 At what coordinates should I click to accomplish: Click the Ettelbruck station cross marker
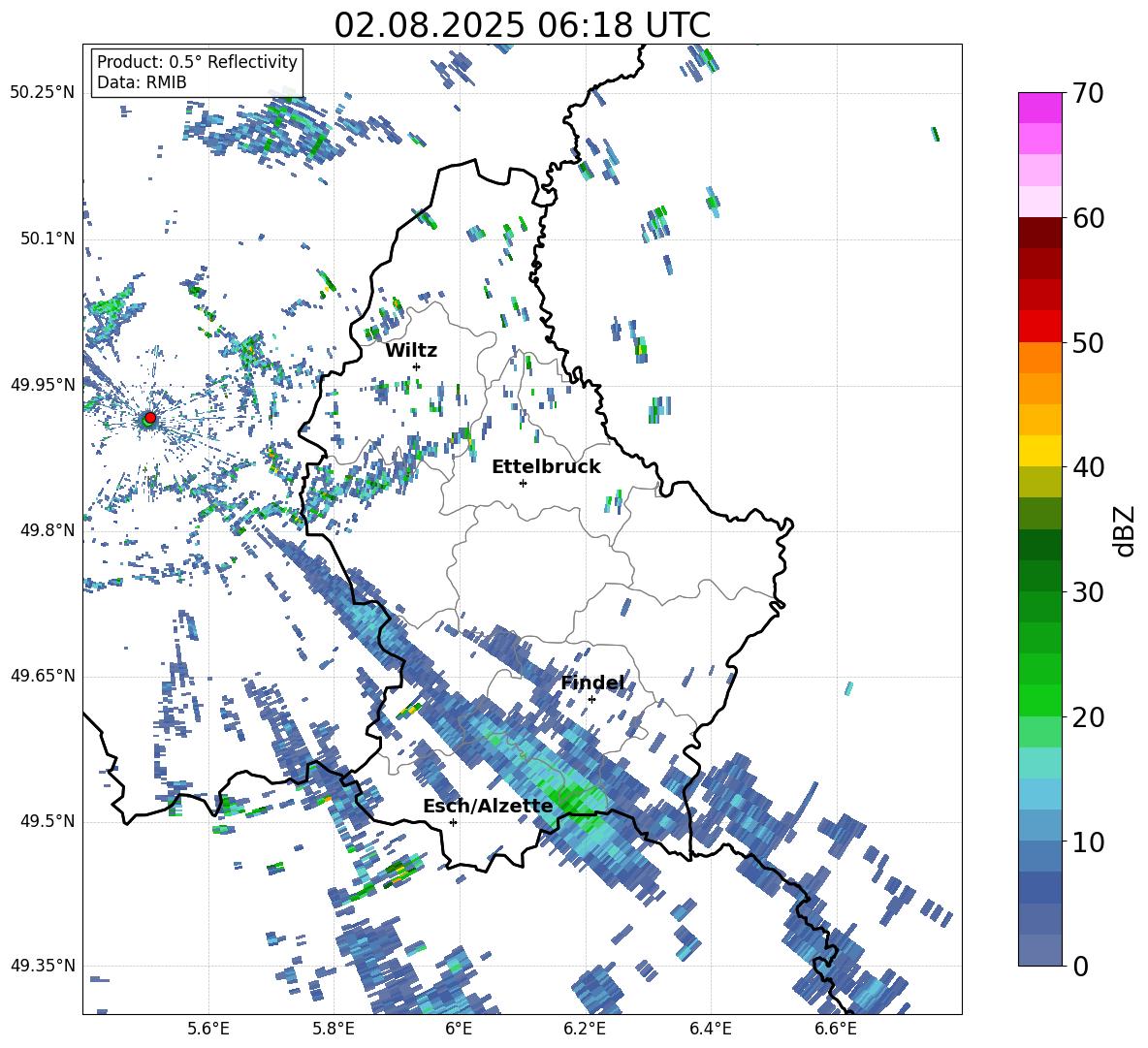[x=523, y=483]
